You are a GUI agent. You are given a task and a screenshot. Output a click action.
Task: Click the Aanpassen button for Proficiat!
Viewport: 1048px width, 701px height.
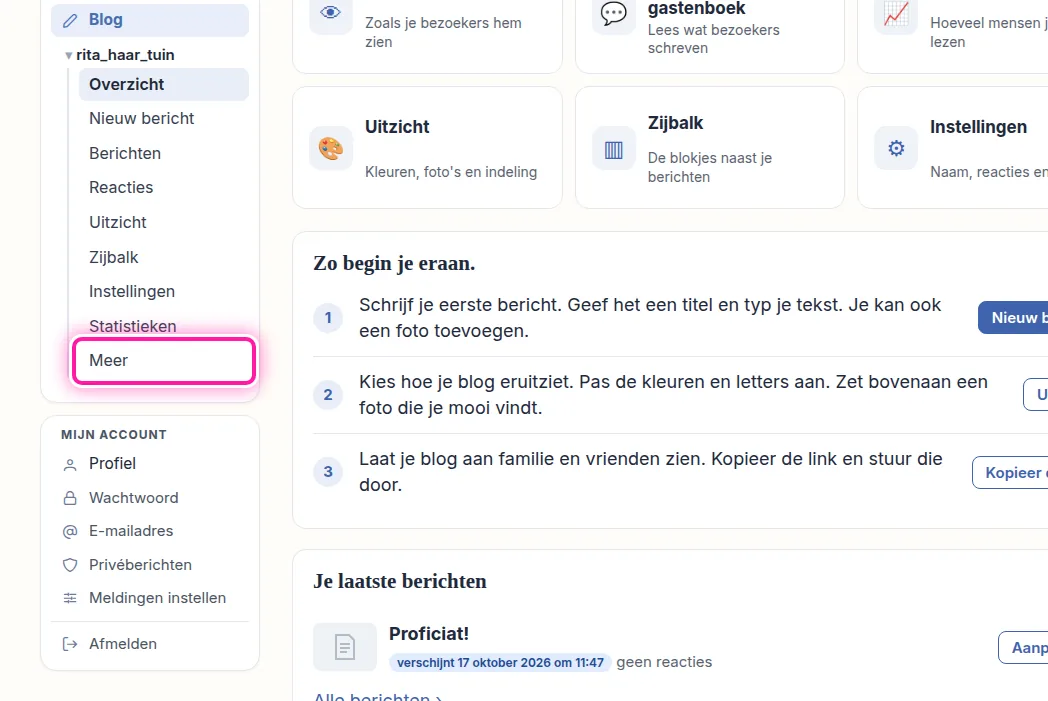point(1023,648)
